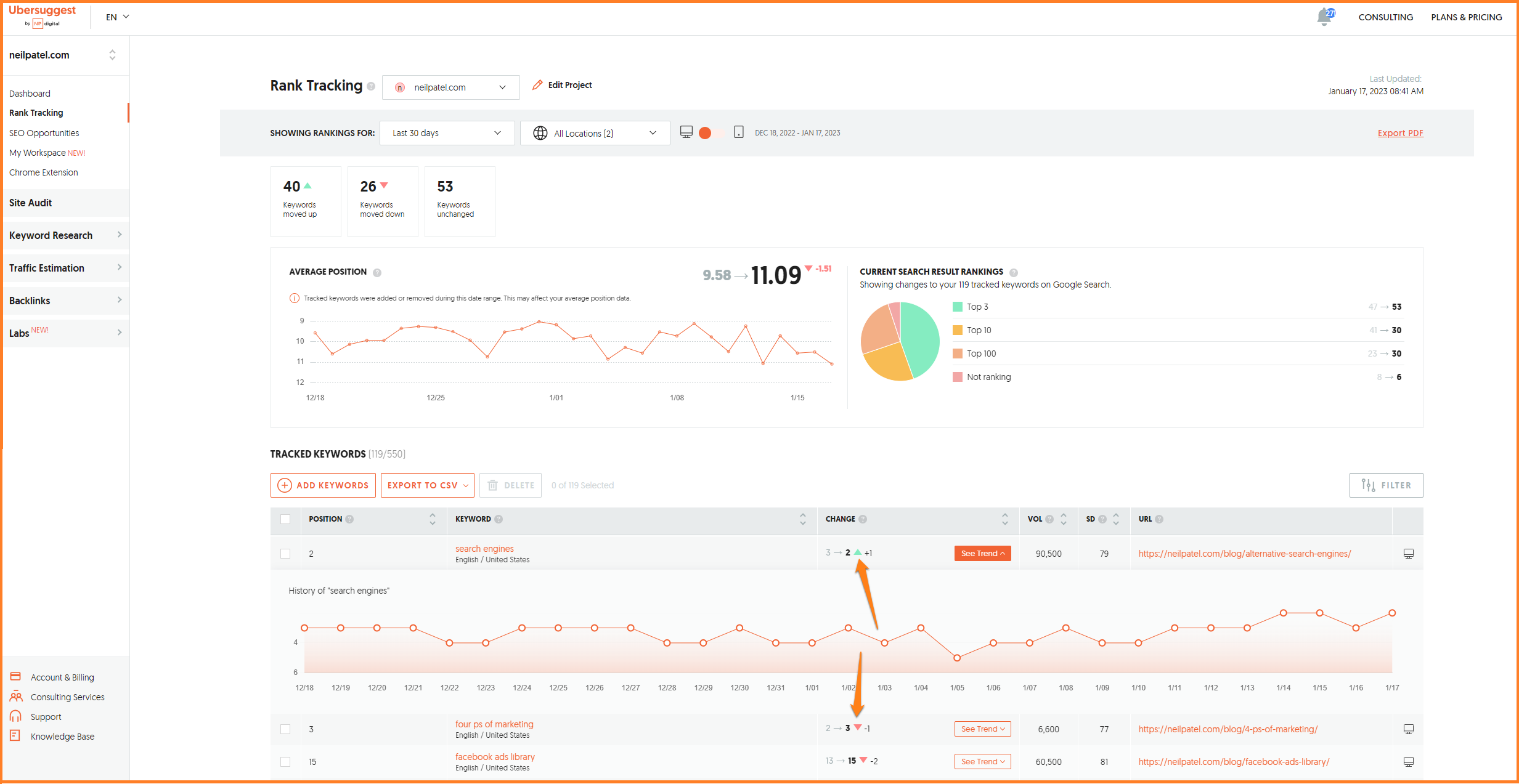This screenshot has width=1519, height=784.
Task: Click the help icon beside Average Position
Action: coord(377,272)
